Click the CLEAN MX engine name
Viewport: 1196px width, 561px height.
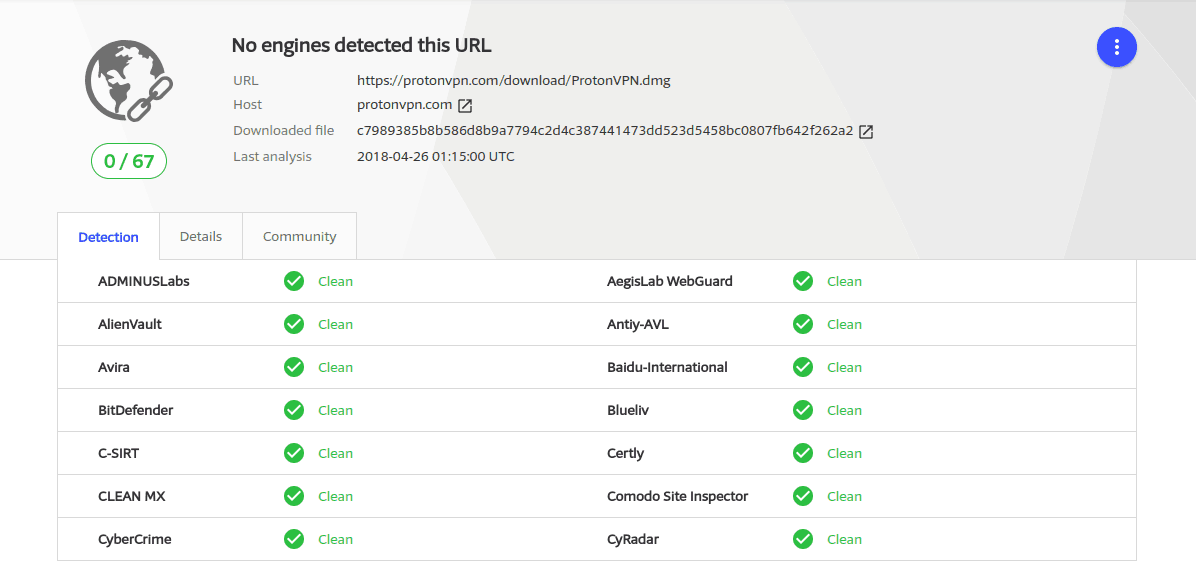pos(132,496)
